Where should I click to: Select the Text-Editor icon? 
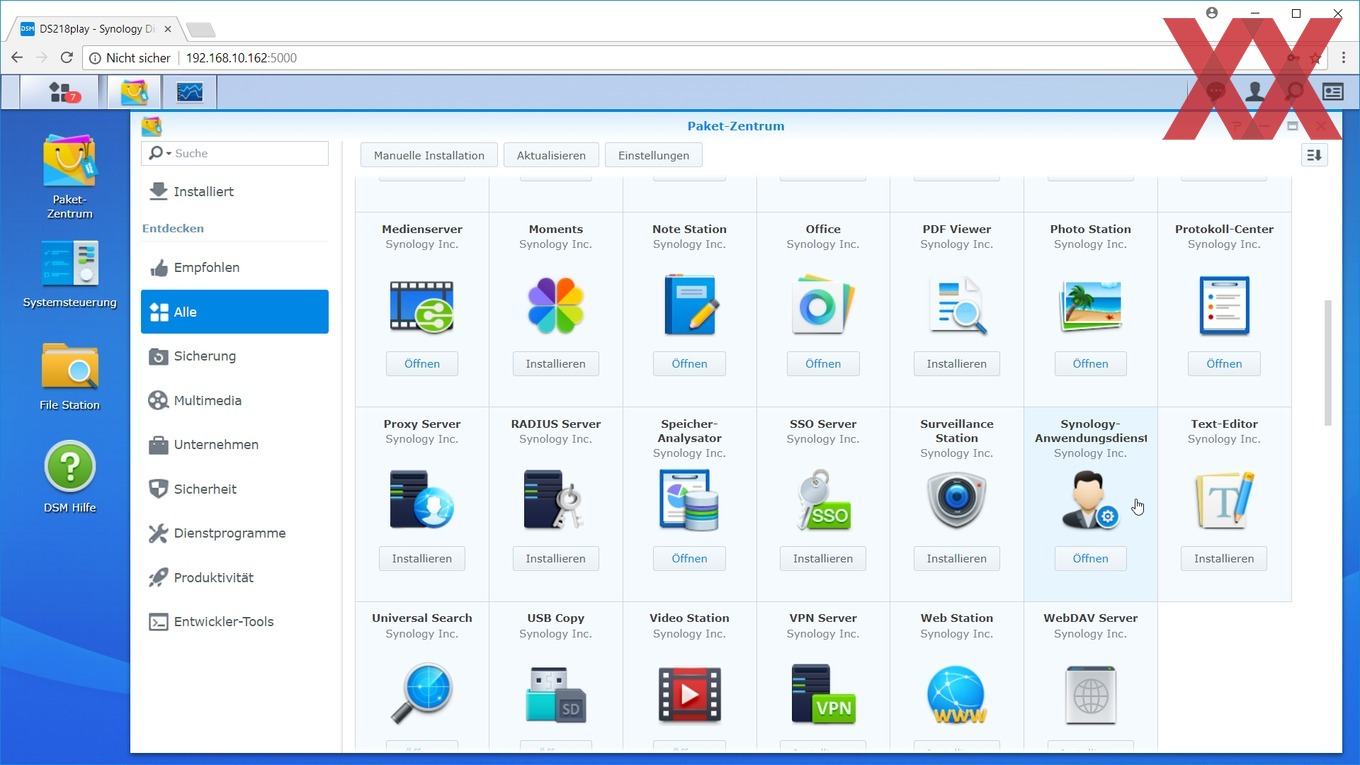tap(1224, 500)
